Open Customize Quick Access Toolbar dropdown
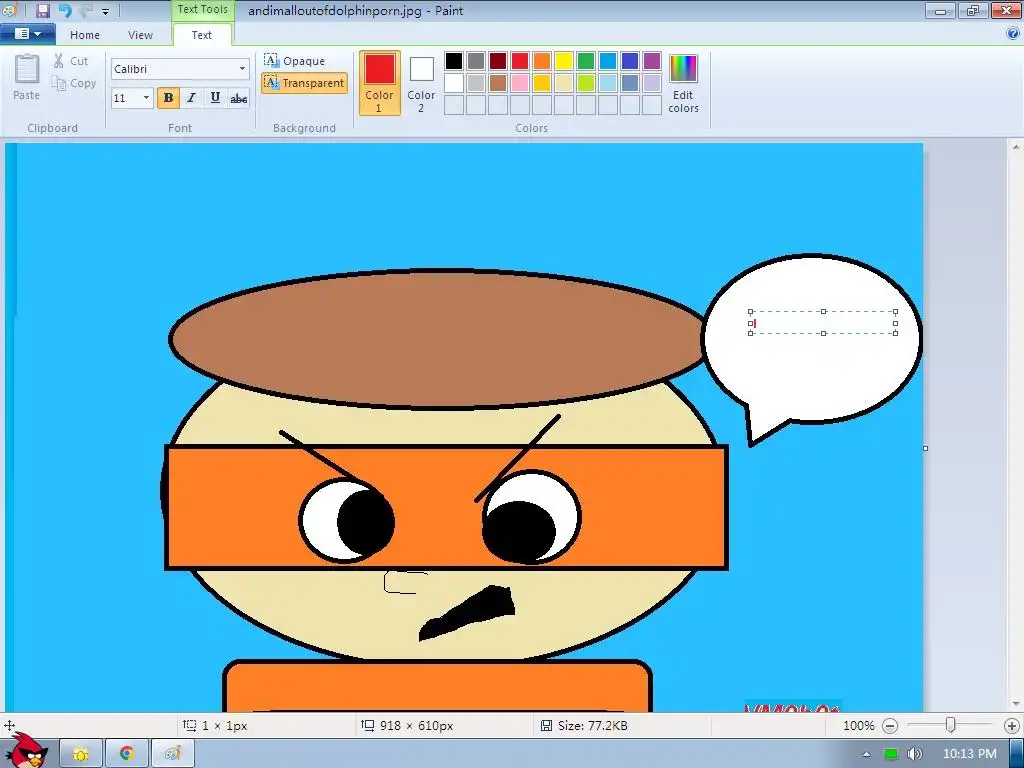Image resolution: width=1024 pixels, height=768 pixels. 105,11
